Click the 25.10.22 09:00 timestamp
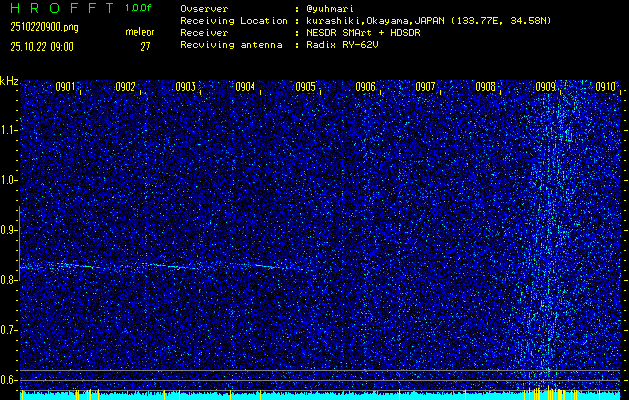 [42, 46]
